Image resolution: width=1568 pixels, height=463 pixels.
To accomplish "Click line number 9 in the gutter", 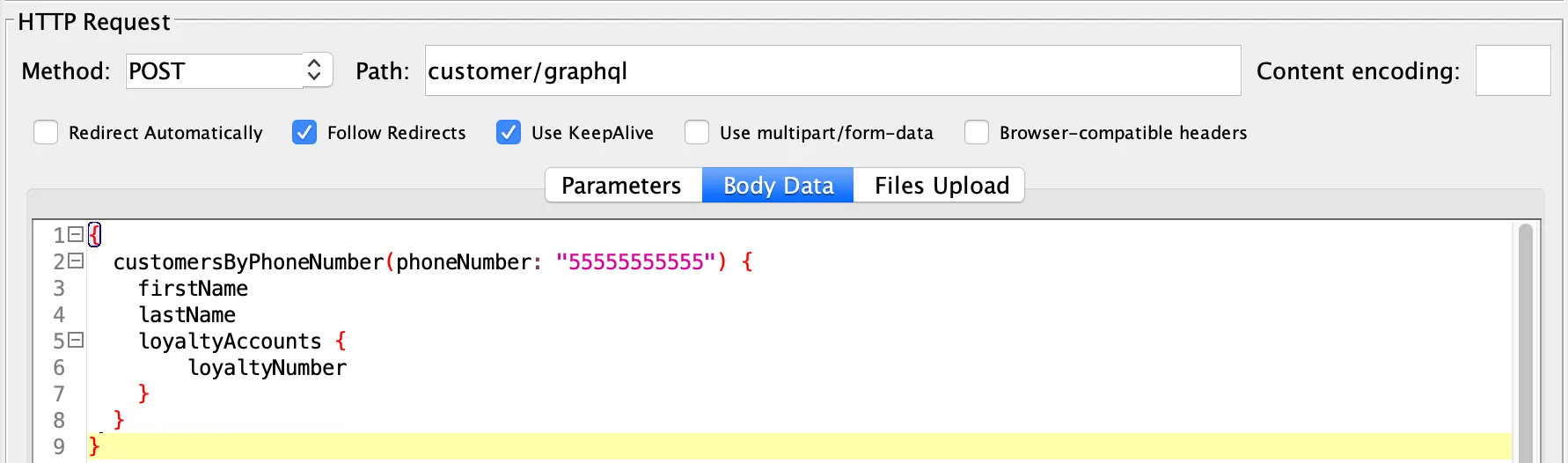I will (x=59, y=447).
